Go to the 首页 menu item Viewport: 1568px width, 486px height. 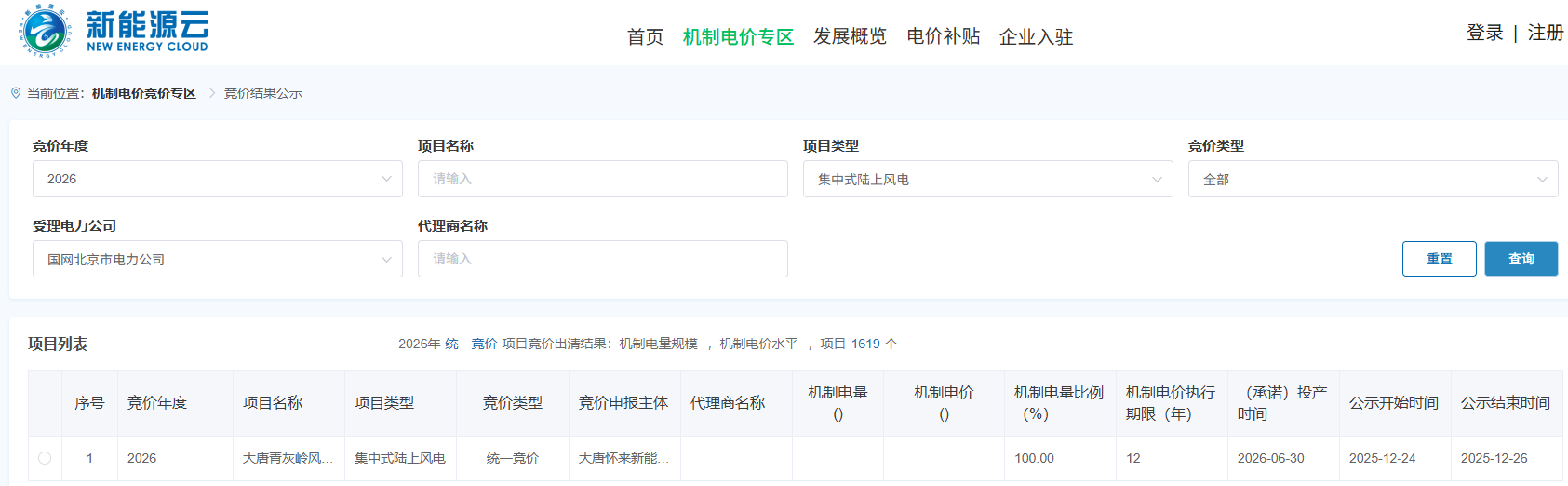click(645, 36)
